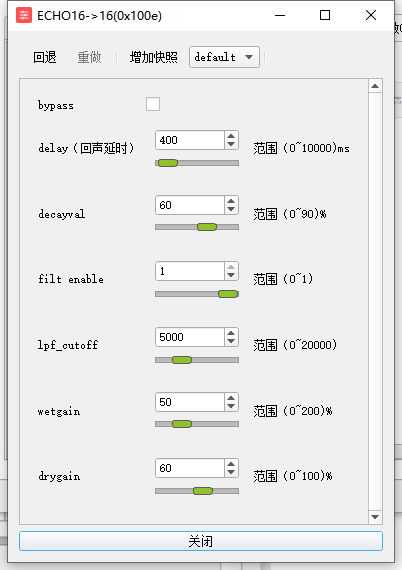
Task: Click the scrollbar up arrow
Action: 375,86
